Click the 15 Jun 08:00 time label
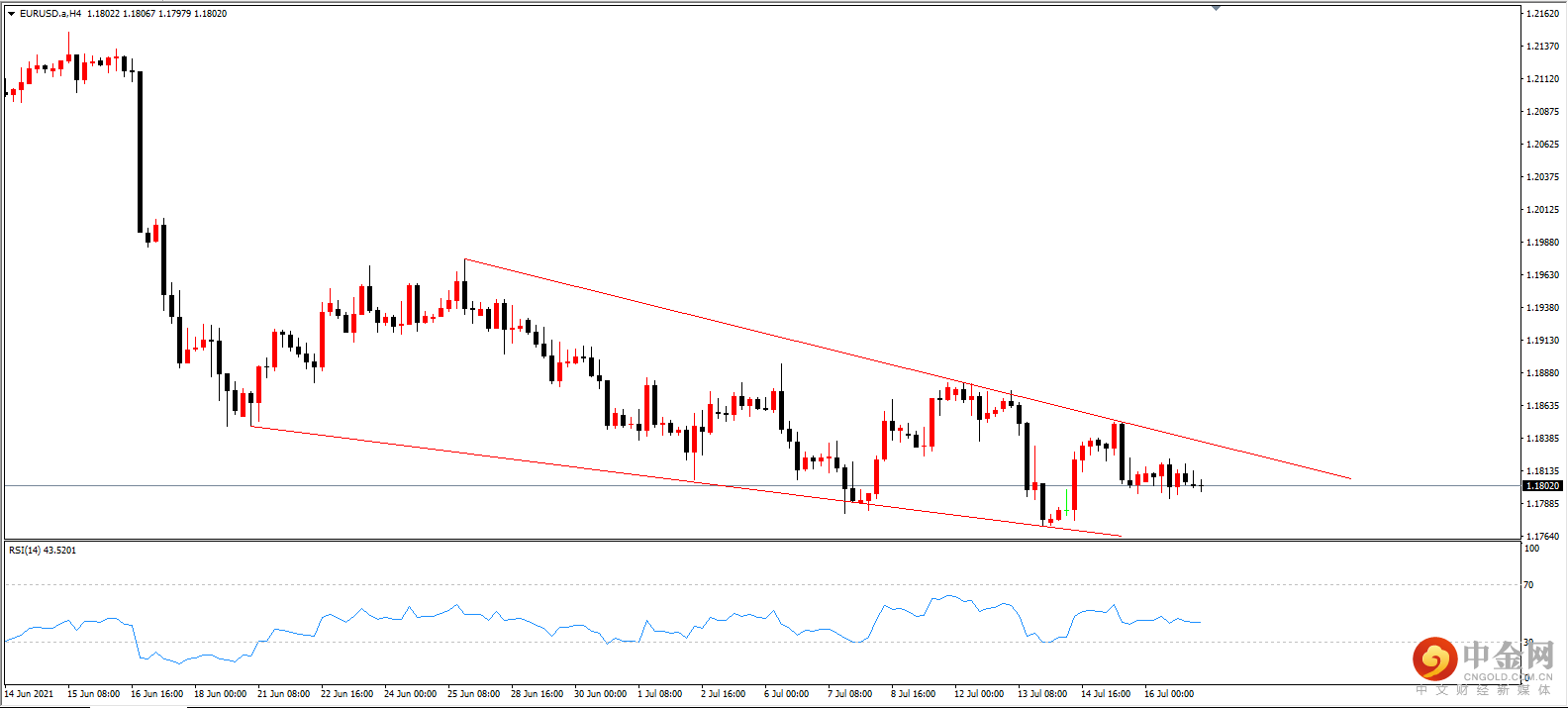 94,694
